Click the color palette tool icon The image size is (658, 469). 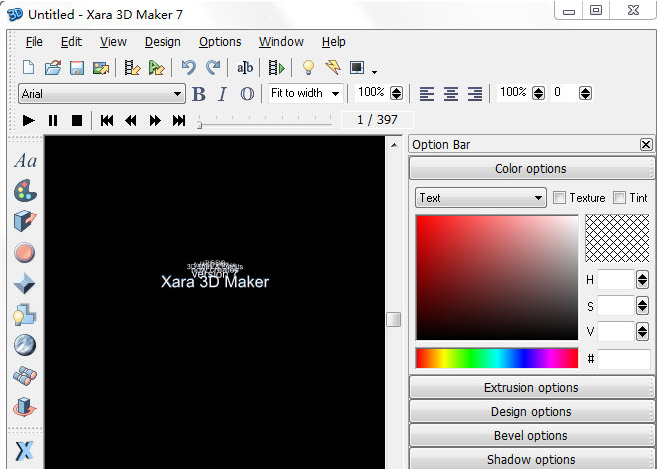click(25, 191)
